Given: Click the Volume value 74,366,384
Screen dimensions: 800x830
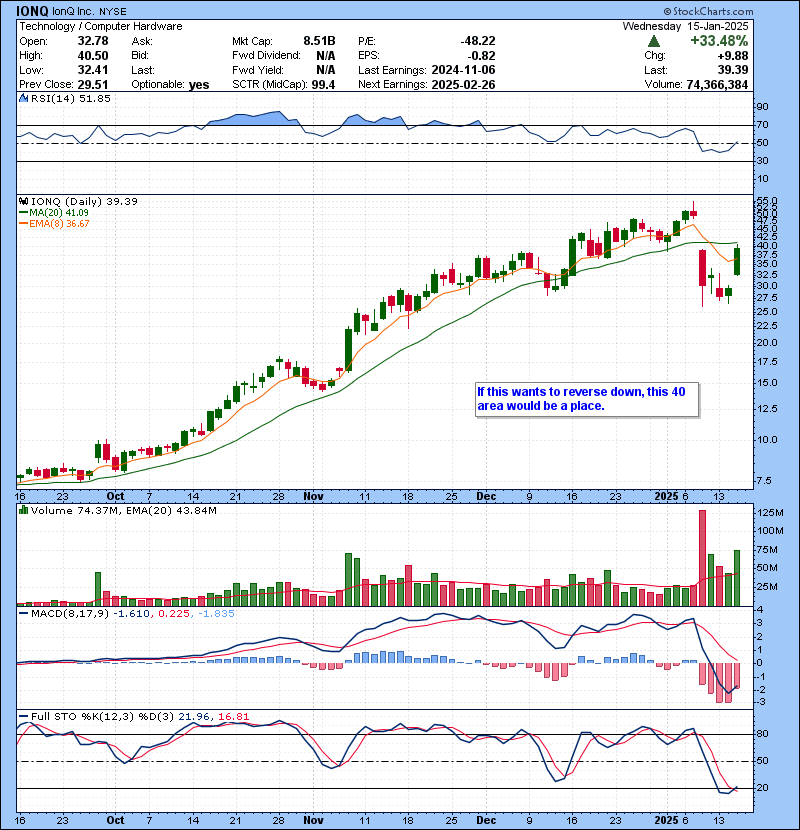Looking at the screenshot, I should (x=717, y=85).
